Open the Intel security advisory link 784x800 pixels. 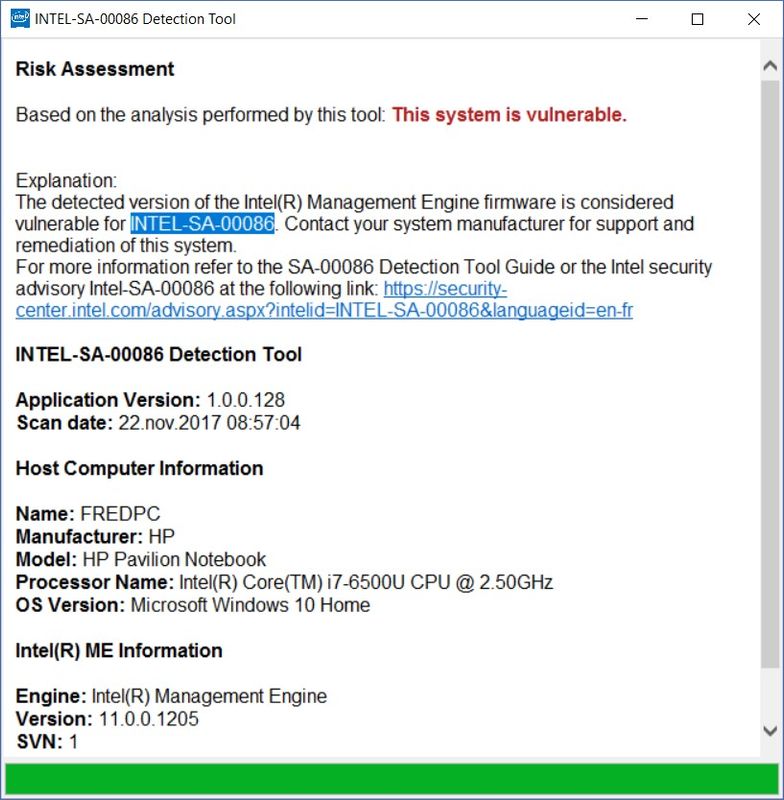click(324, 310)
